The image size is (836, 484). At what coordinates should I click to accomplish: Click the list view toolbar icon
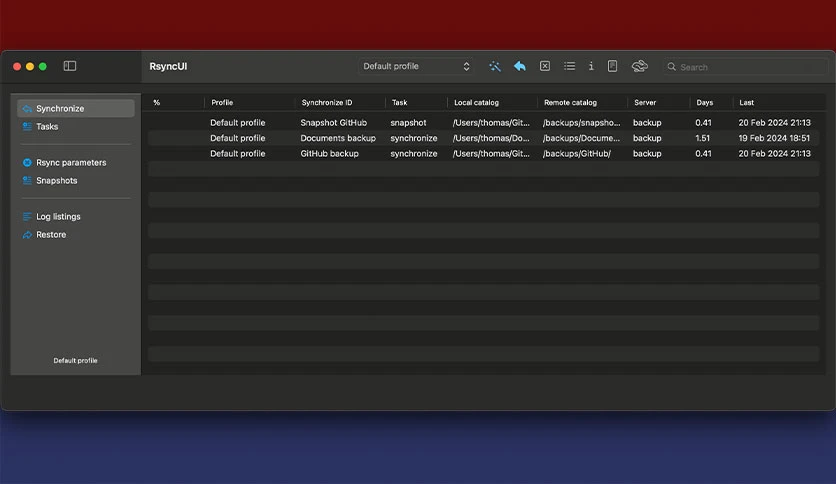pyautogui.click(x=569, y=66)
